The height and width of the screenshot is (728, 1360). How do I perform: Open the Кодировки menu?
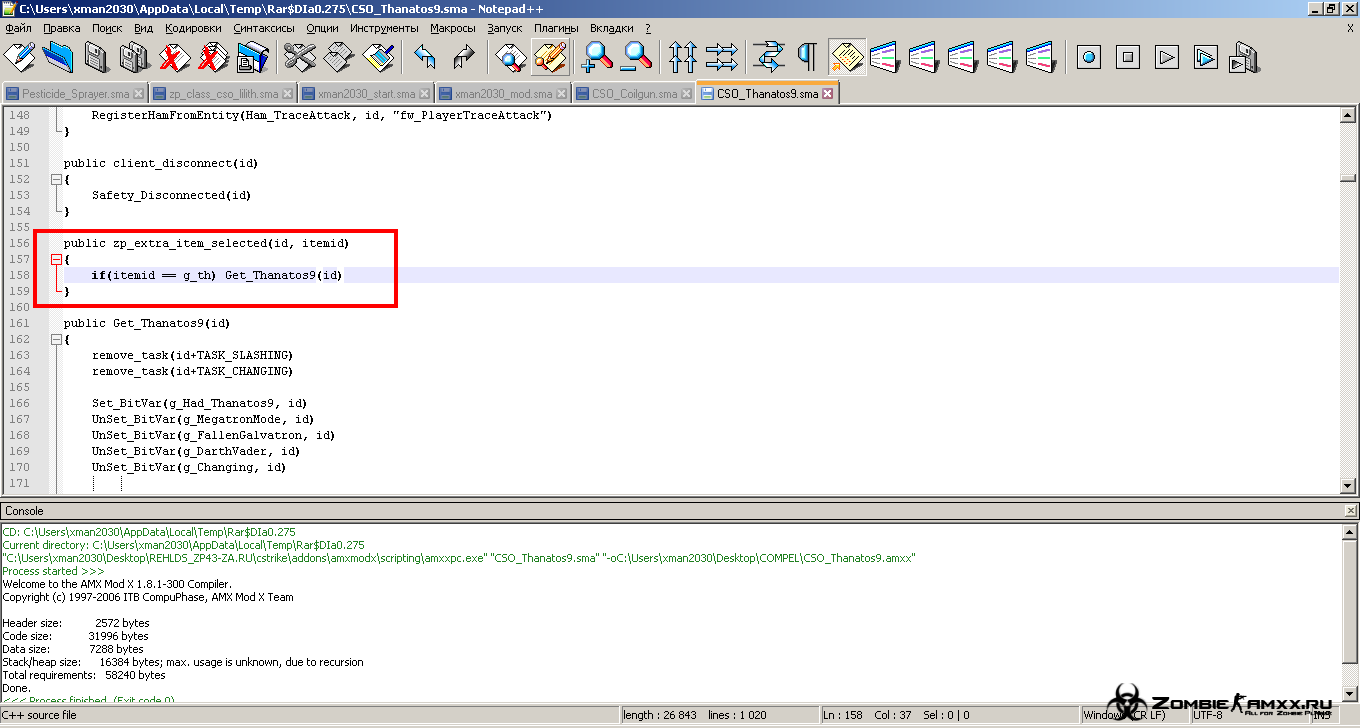coord(193,28)
